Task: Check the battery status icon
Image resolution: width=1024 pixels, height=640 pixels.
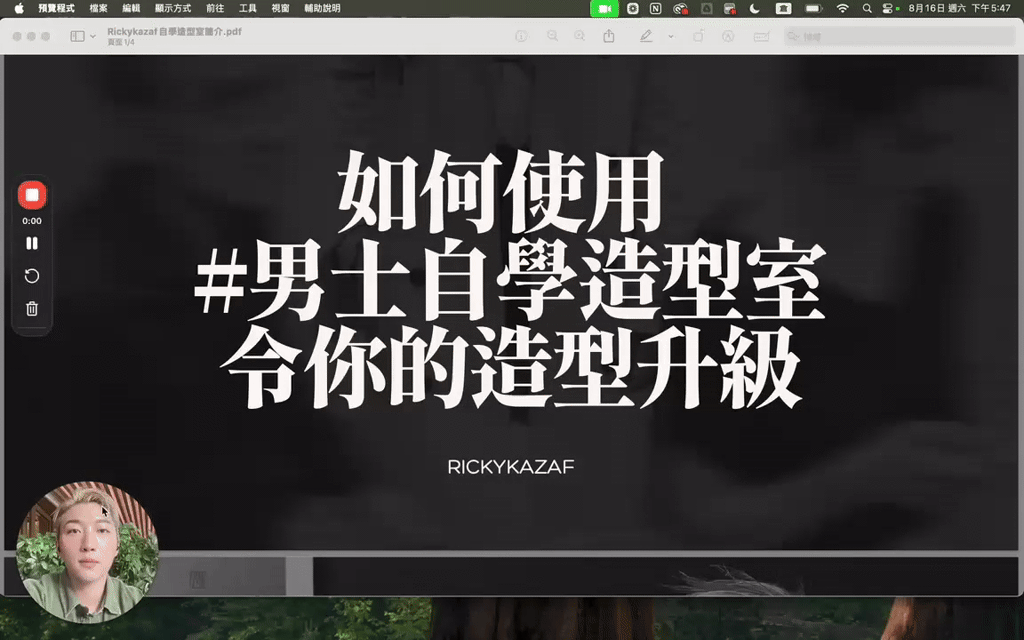Action: (814, 8)
